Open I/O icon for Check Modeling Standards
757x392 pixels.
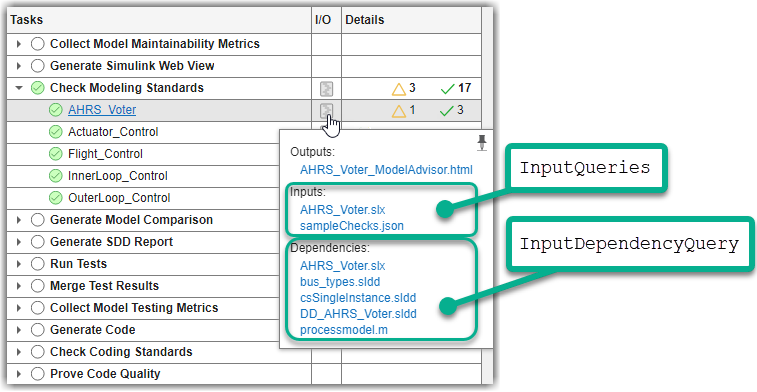(x=326, y=88)
